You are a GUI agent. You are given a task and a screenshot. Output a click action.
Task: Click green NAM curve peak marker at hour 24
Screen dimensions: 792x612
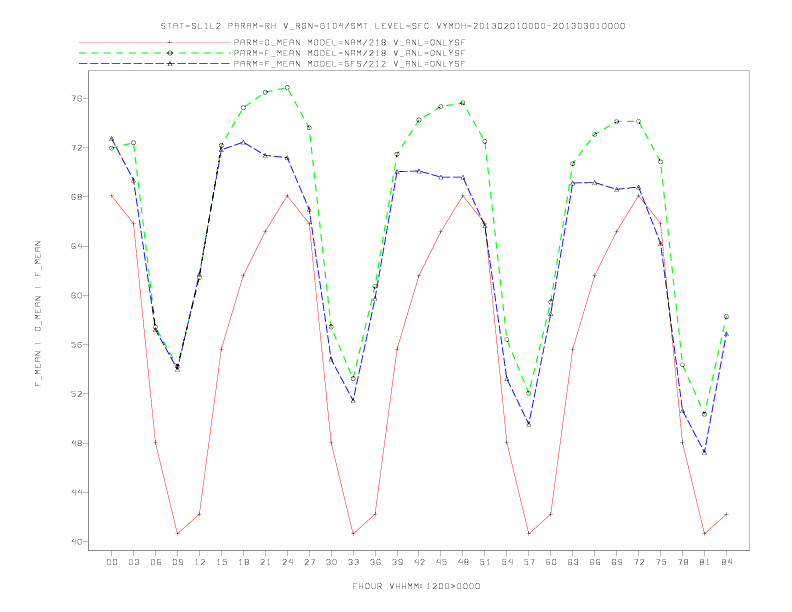click(287, 87)
